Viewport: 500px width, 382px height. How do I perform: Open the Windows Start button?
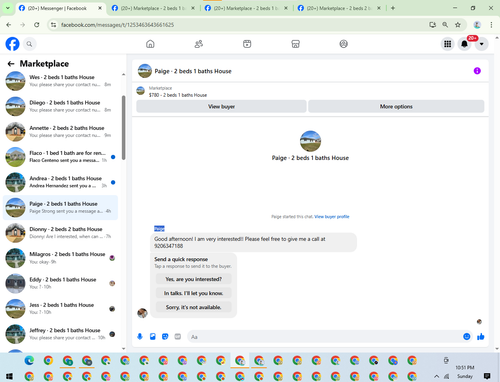(x=9, y=376)
